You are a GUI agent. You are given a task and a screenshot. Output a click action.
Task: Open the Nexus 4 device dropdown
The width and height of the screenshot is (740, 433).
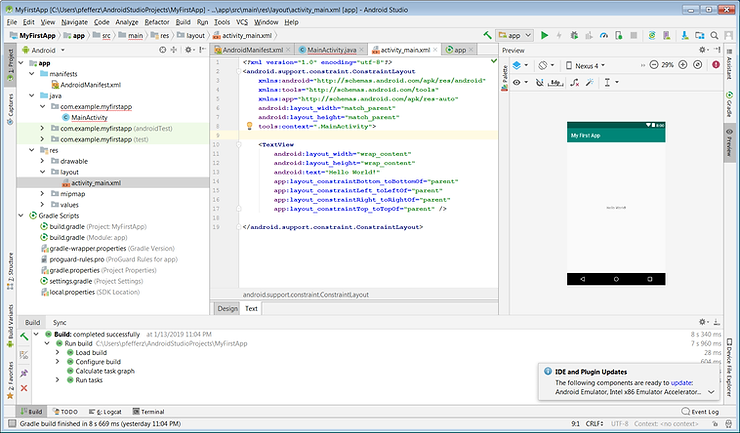(x=585, y=65)
